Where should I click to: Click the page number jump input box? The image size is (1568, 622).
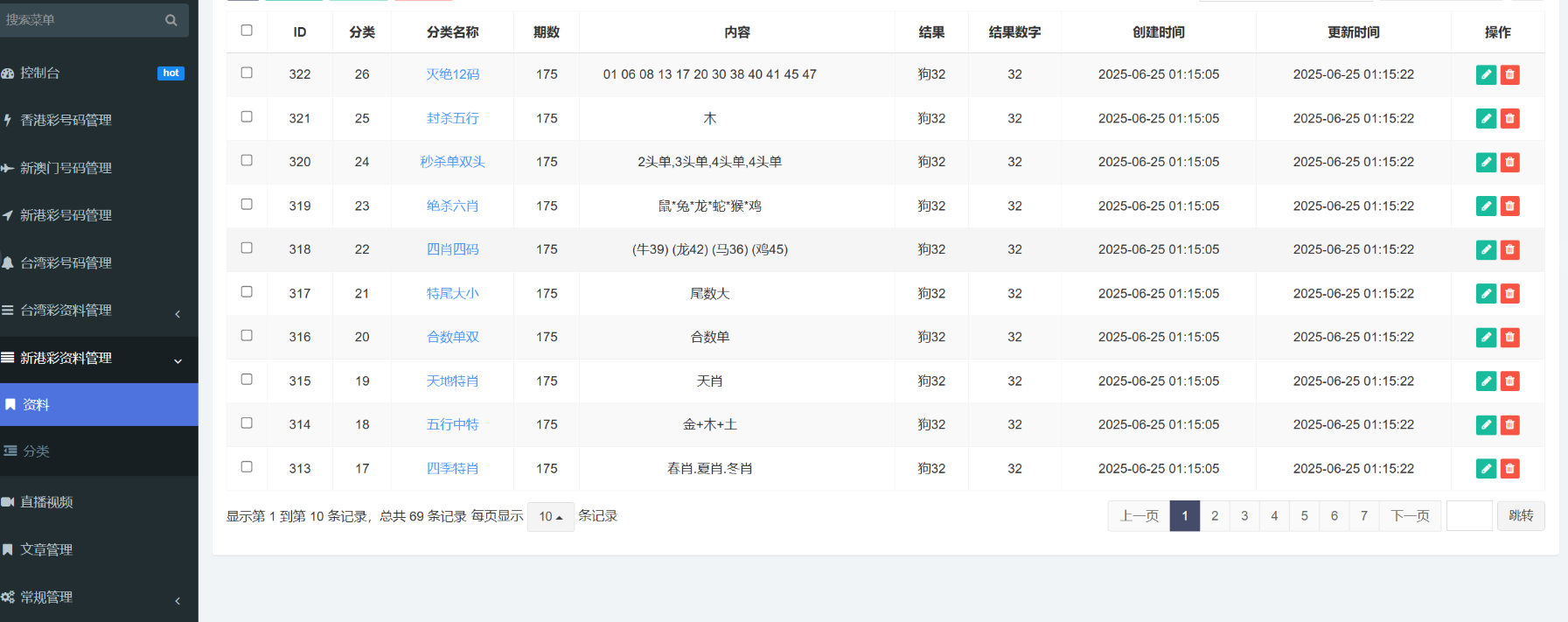[x=1469, y=516]
